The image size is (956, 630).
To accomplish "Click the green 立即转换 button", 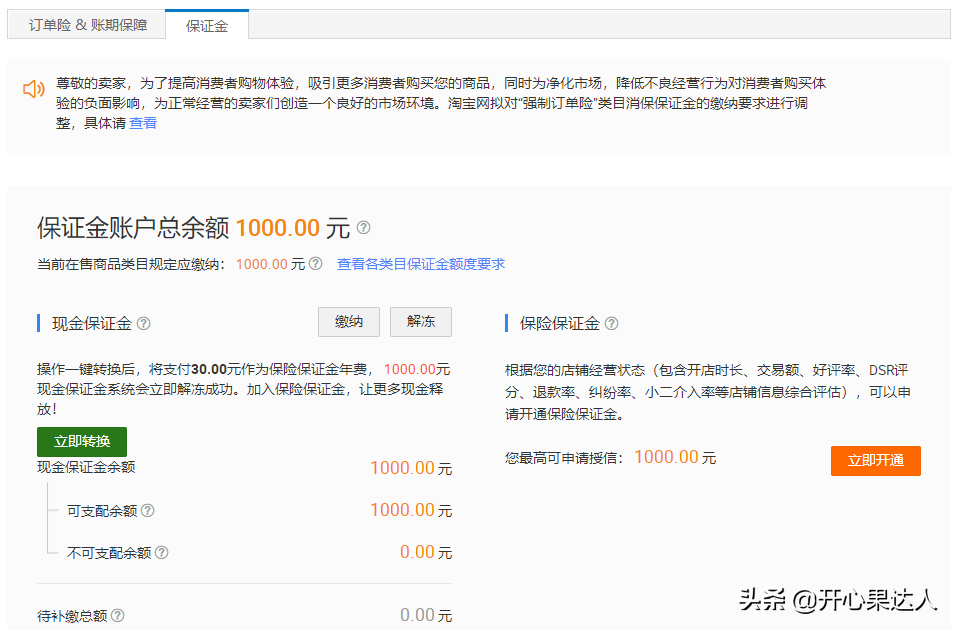I will click(82, 442).
